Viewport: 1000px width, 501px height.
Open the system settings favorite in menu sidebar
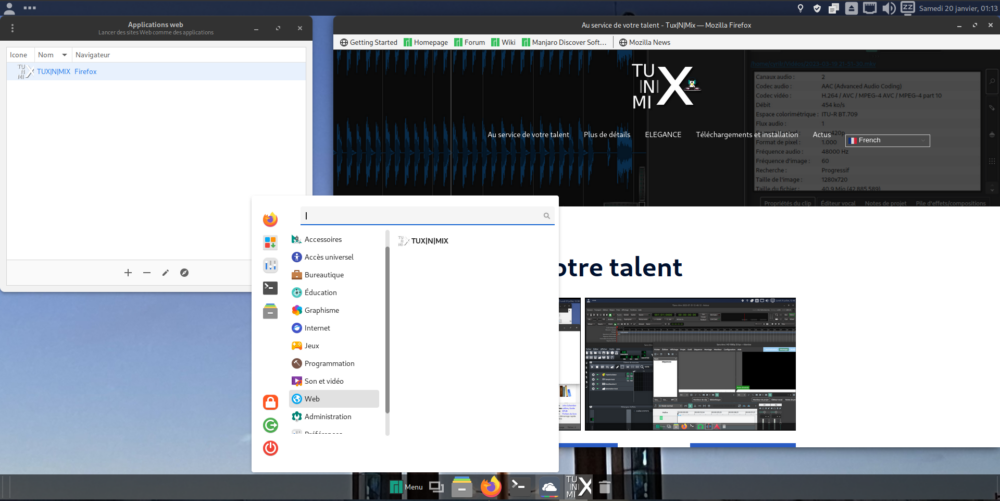270,265
